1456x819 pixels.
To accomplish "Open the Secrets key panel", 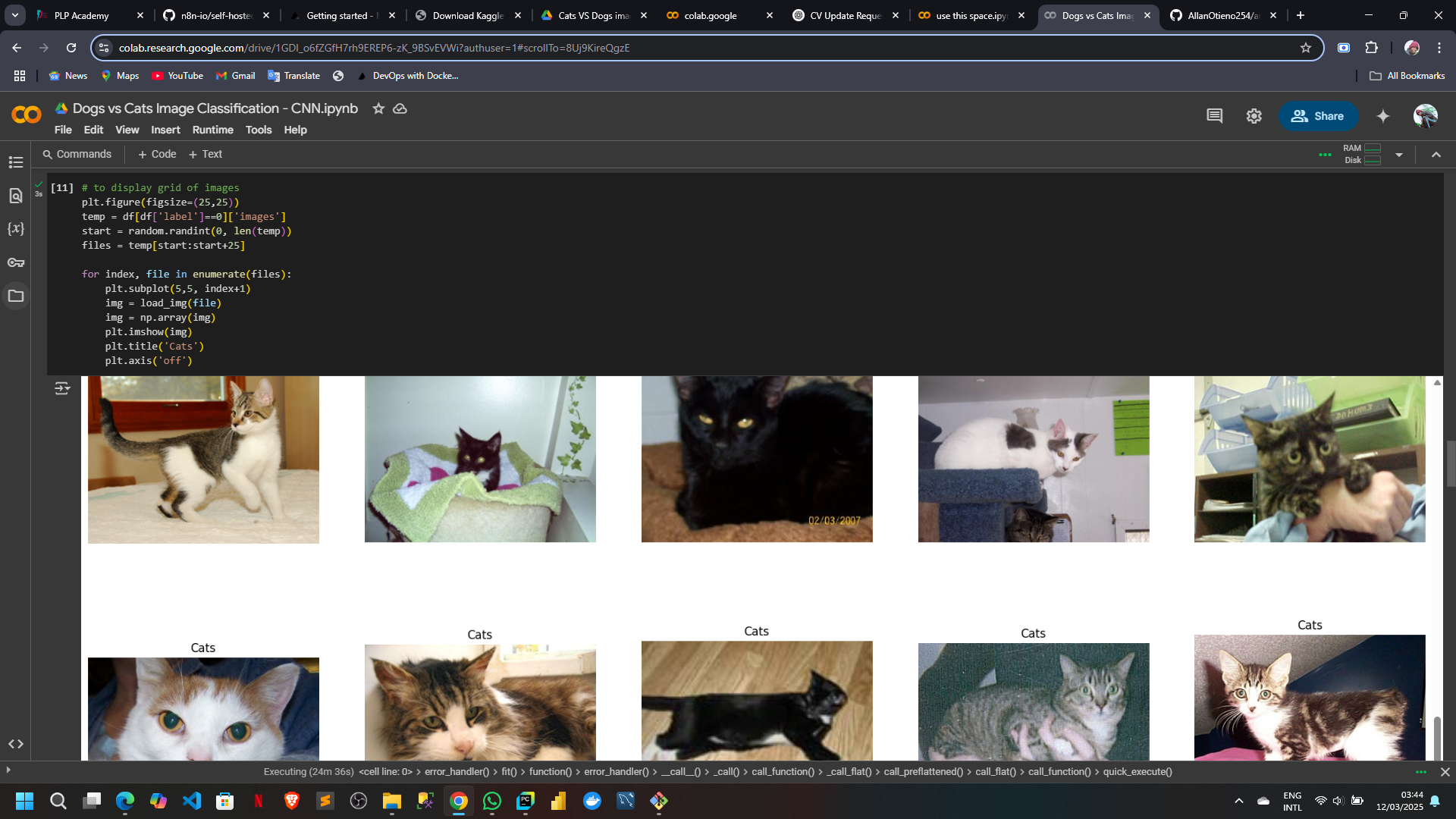I will 16,262.
